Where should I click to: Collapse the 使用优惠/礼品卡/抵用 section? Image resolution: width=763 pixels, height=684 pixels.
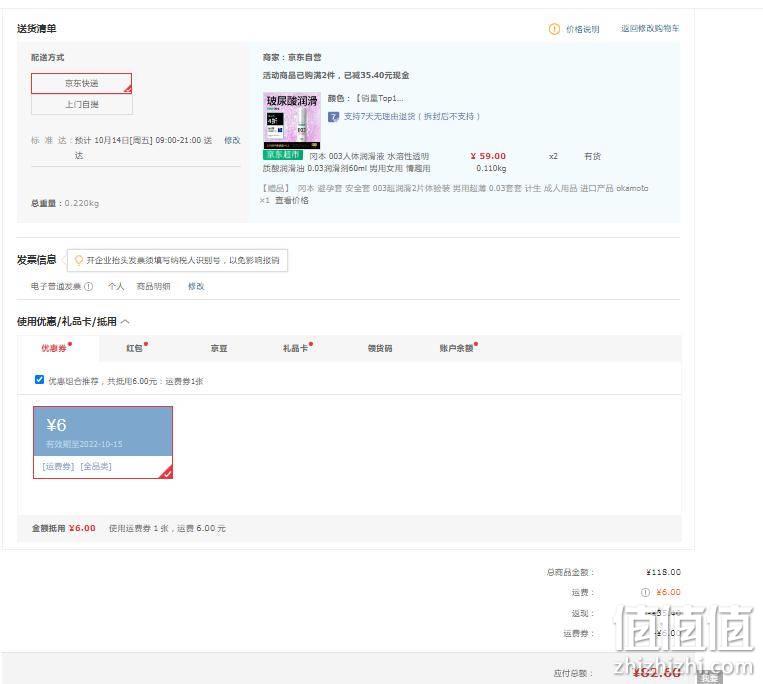(x=125, y=322)
